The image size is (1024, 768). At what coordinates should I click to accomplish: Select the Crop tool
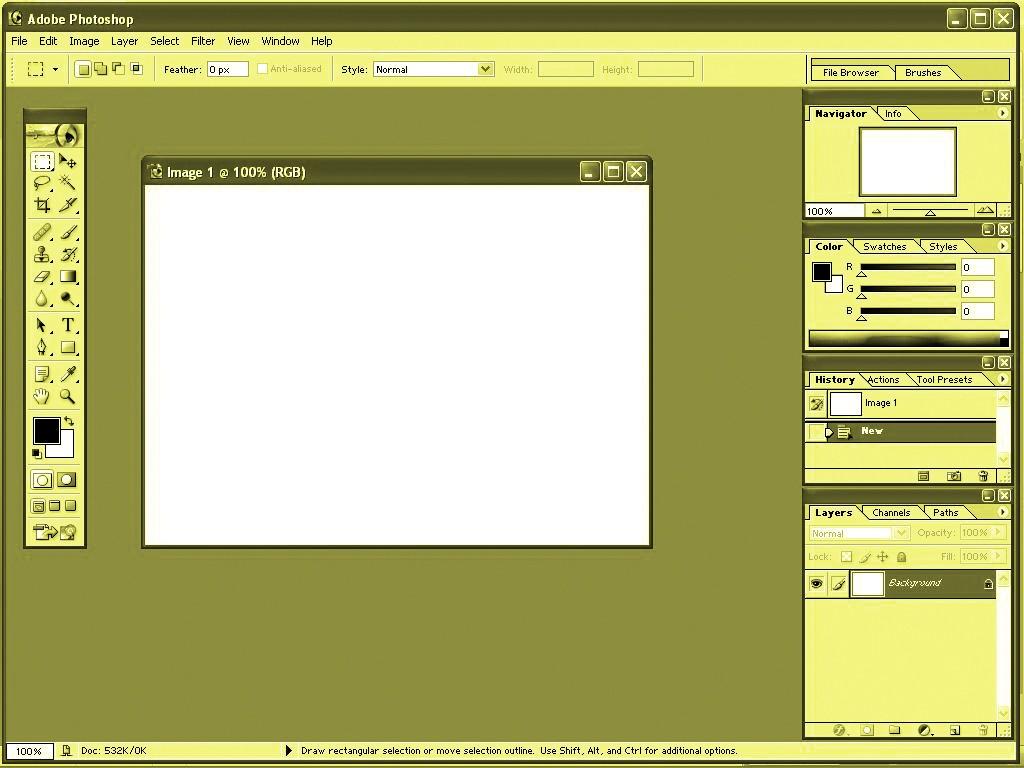(42, 205)
